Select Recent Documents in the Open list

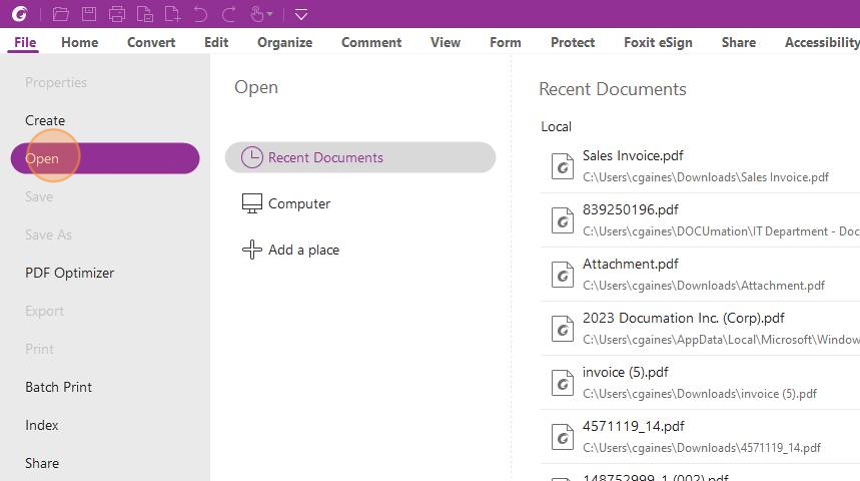coord(360,157)
